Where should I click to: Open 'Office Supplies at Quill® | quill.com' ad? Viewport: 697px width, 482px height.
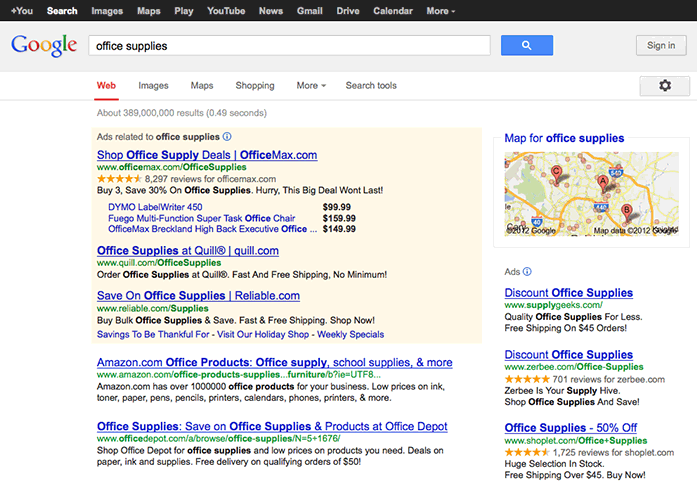[188, 250]
